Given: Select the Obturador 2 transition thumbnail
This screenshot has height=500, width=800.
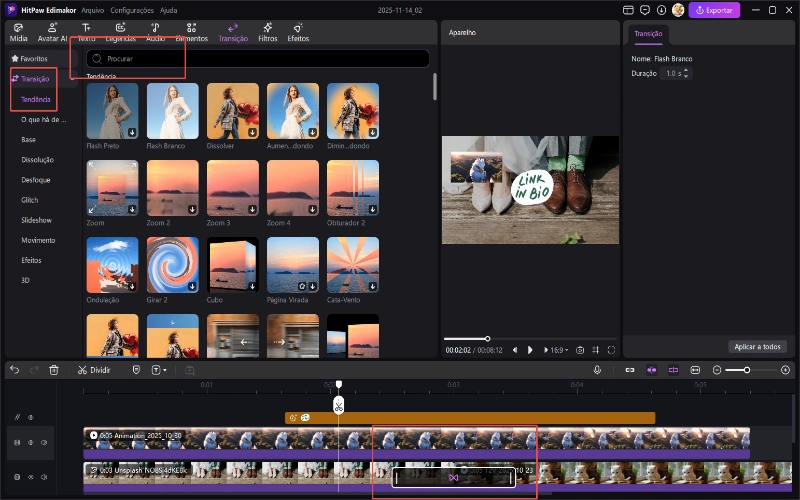Looking at the screenshot, I should (x=353, y=188).
